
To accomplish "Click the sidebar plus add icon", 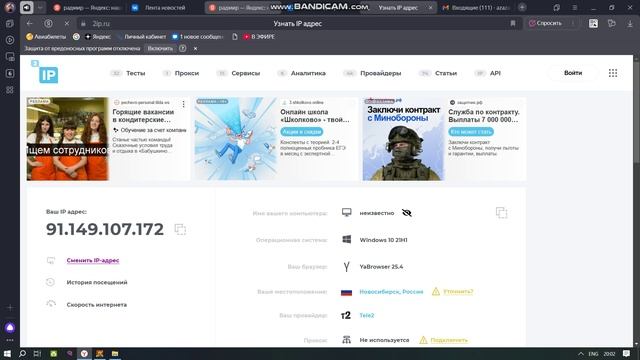I will (x=10, y=308).
